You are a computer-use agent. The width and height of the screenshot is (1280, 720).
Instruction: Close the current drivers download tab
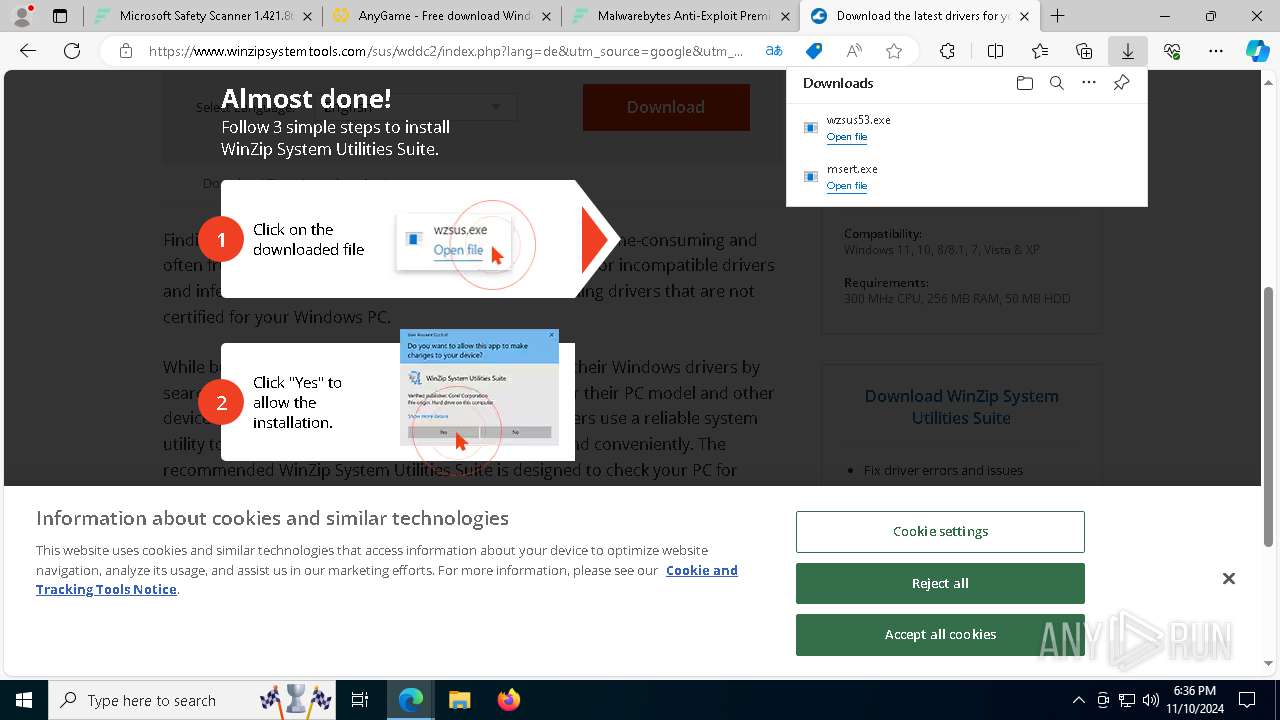tap(1024, 16)
